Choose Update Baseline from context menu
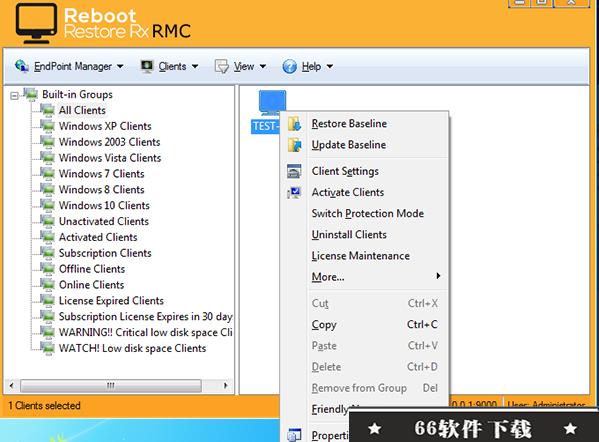This screenshot has width=599, height=442. pyautogui.click(x=364, y=145)
